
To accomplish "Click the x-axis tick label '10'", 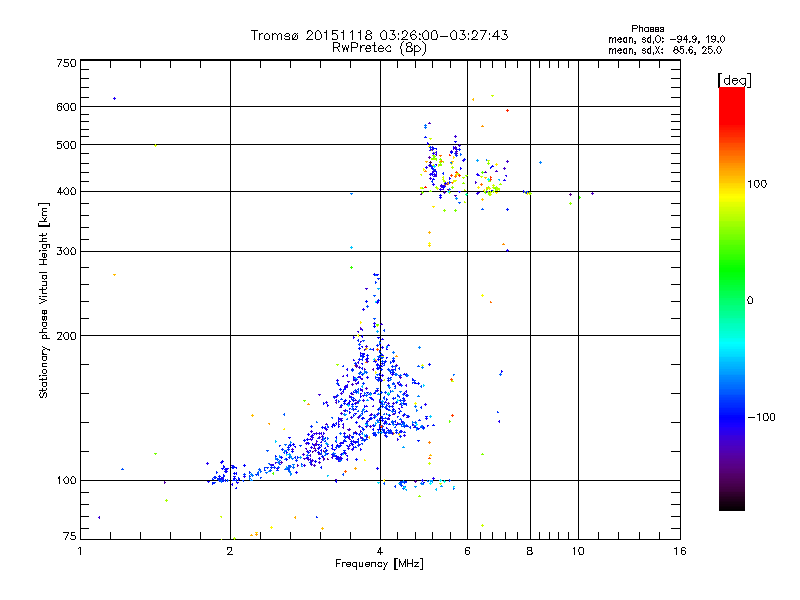I will coord(578,551).
